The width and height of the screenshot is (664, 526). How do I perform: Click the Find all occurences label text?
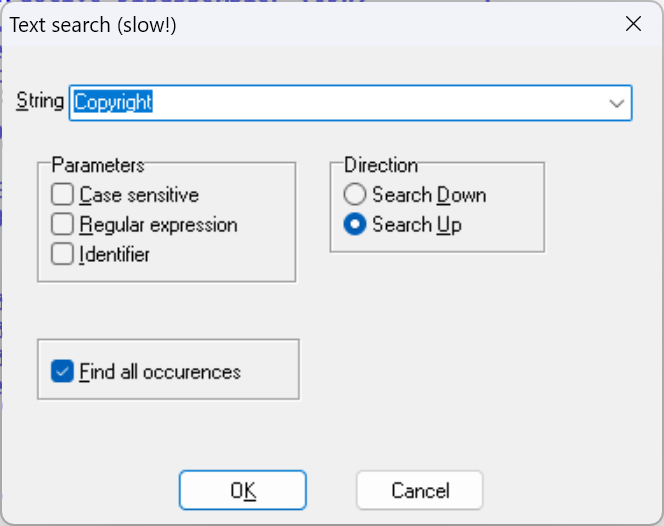[160, 372]
